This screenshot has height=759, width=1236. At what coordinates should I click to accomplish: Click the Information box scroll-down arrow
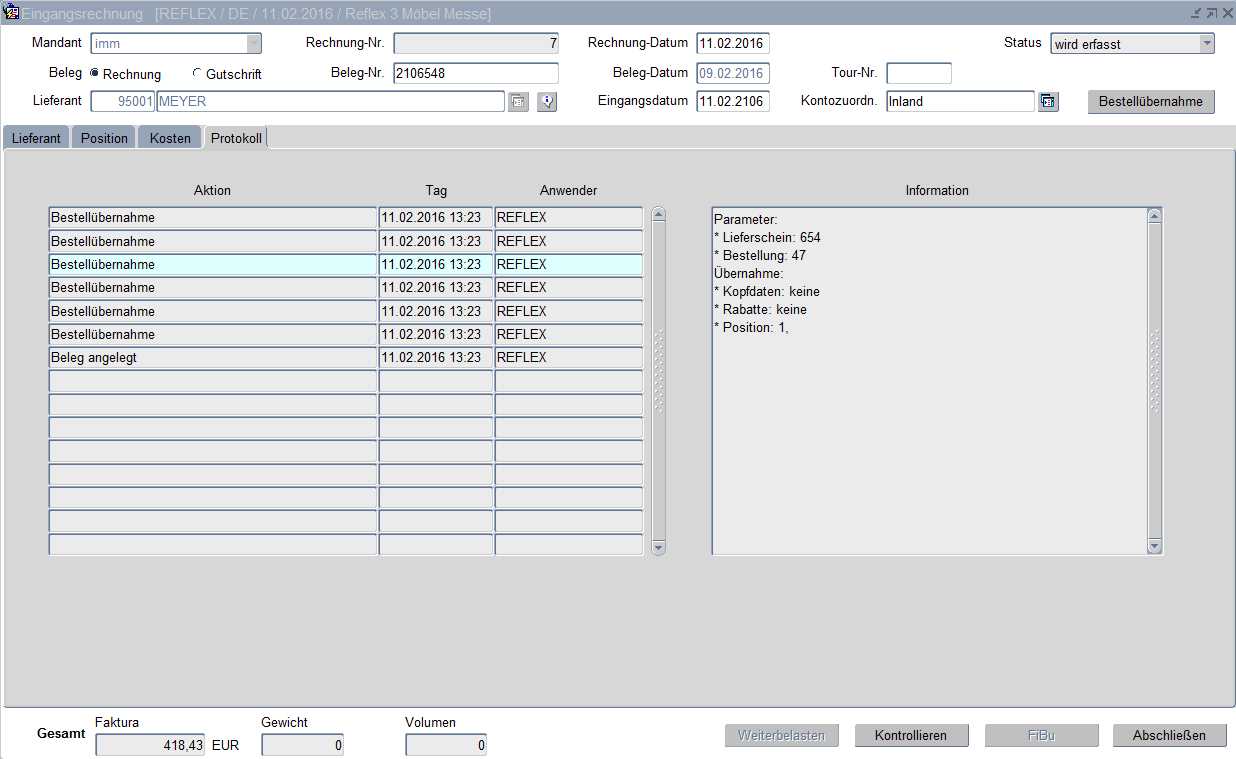click(1155, 546)
